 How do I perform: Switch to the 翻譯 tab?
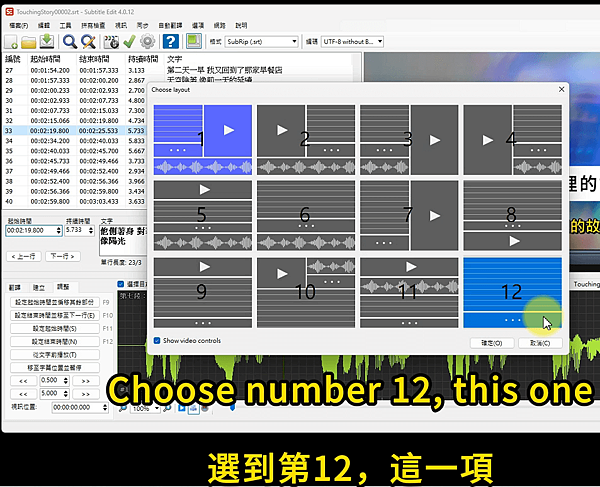(x=15, y=287)
